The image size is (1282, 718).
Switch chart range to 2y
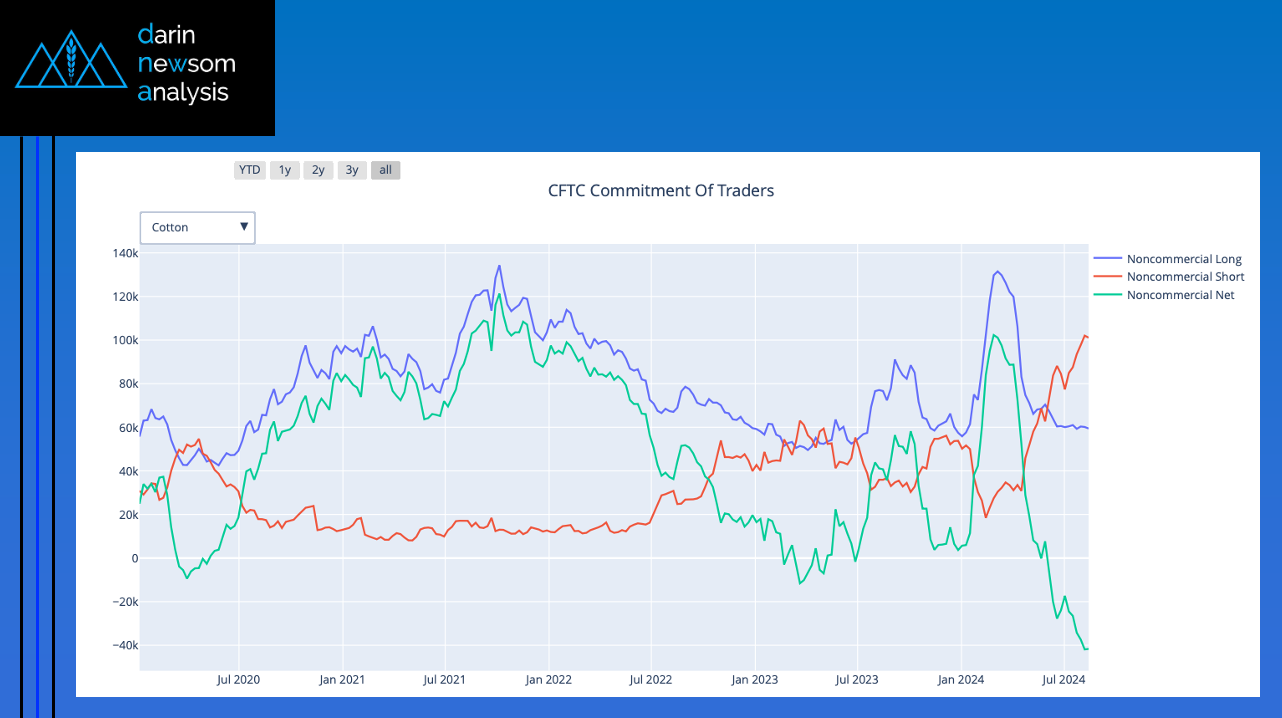[x=318, y=170]
